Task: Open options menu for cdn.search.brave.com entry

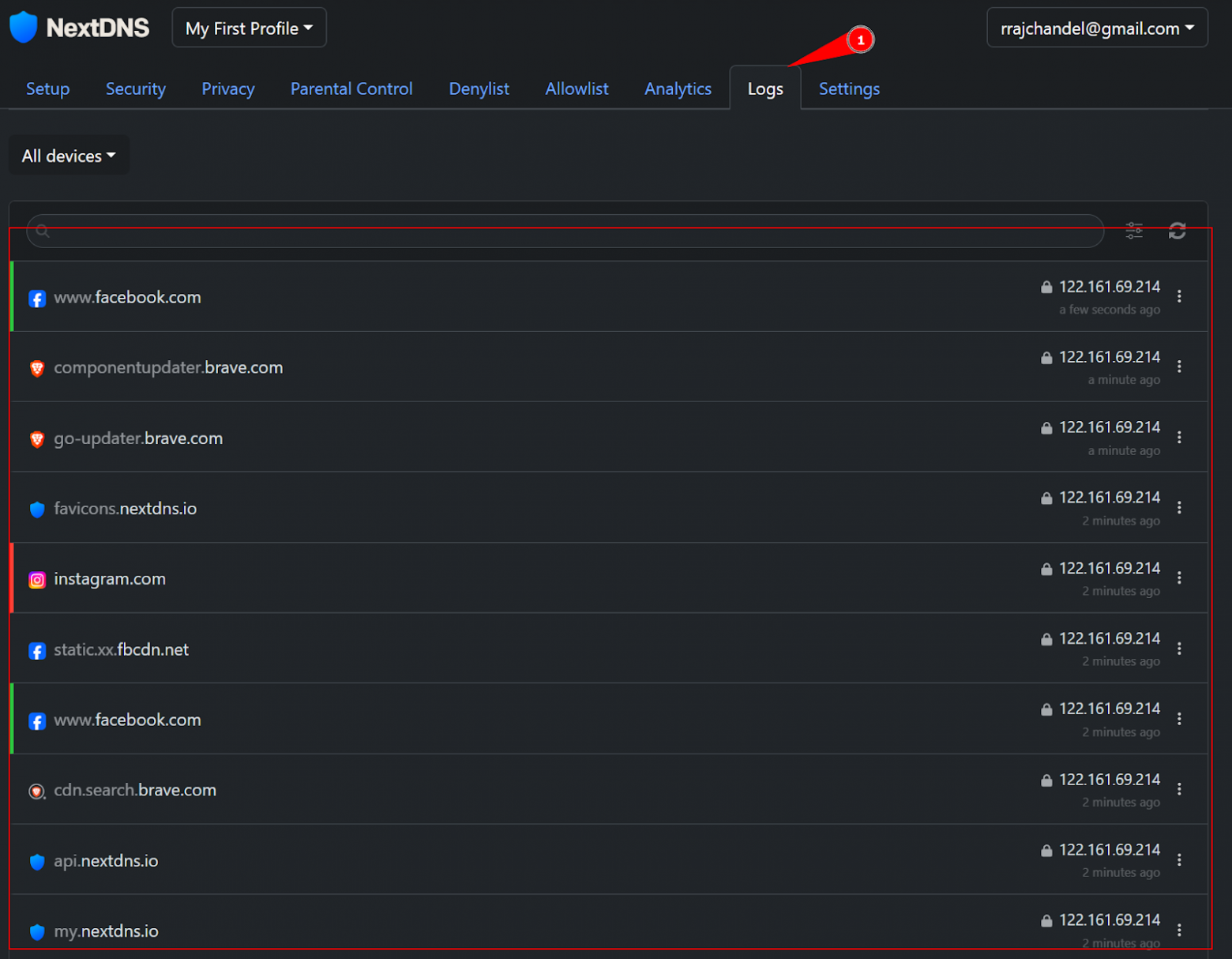Action: coord(1179,789)
